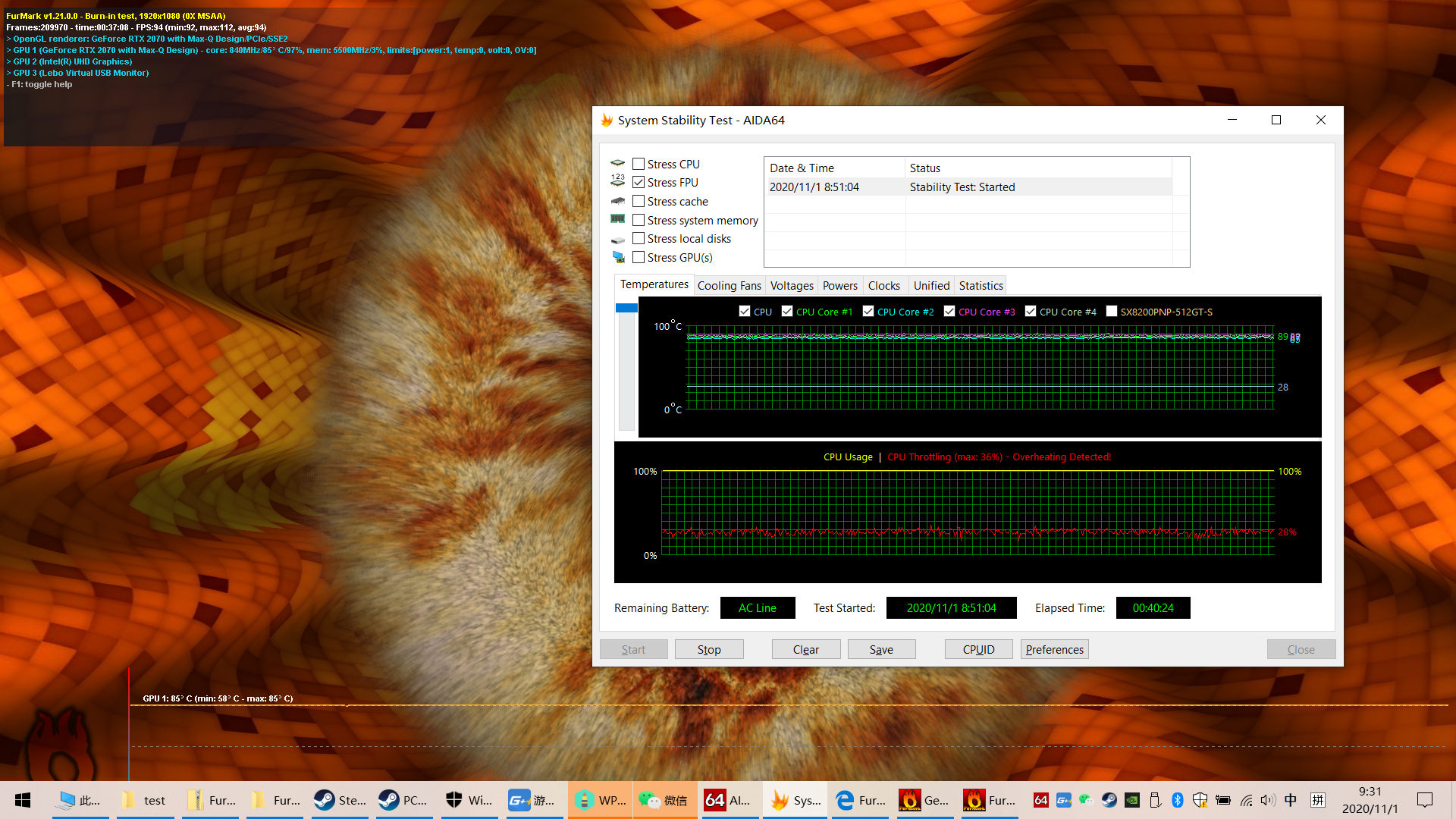Image resolution: width=1456 pixels, height=819 pixels.
Task: Toggle CPU Core #2 graph checkbox
Action: pos(868,311)
